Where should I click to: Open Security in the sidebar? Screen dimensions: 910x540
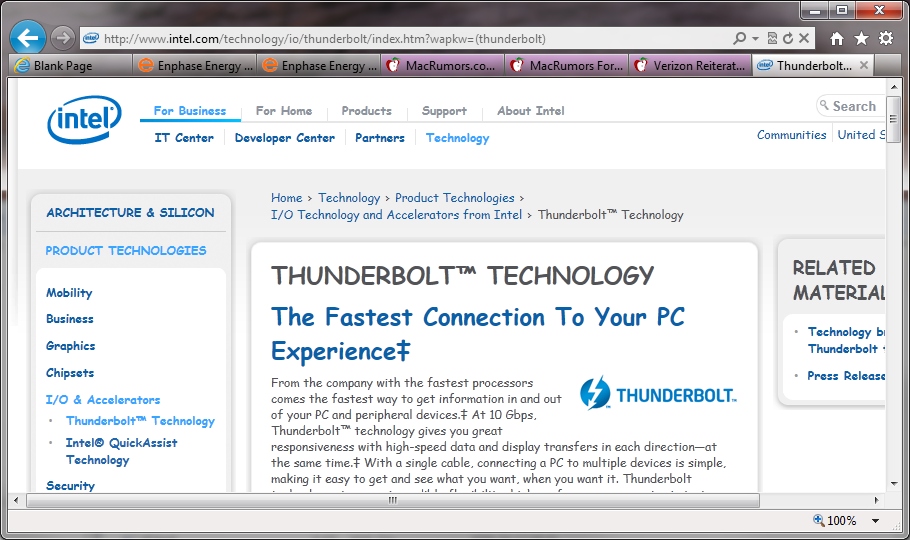point(70,485)
